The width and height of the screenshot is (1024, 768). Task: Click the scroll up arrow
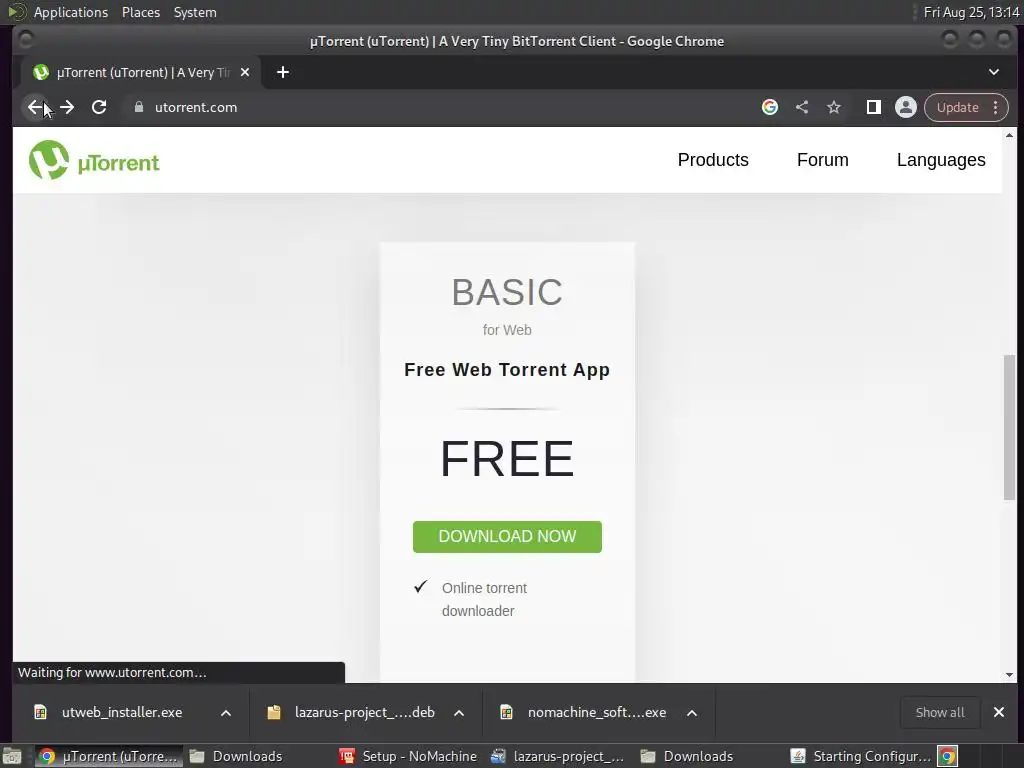(1010, 135)
